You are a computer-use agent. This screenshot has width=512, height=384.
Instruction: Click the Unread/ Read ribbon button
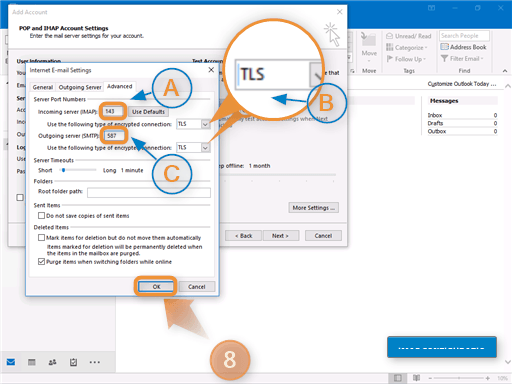(x=409, y=36)
